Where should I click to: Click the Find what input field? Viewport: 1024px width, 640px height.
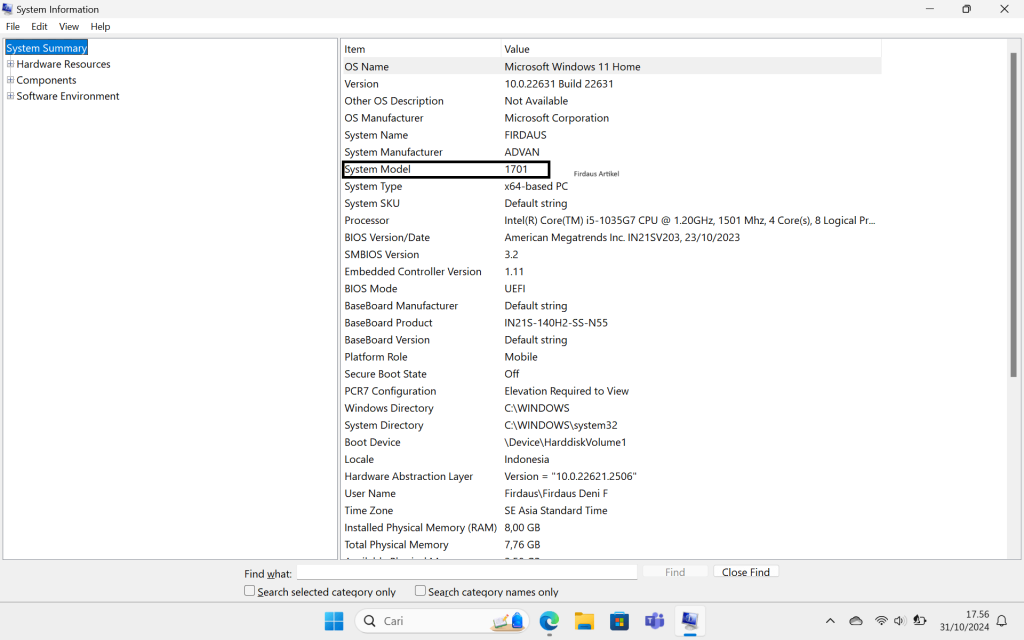pos(467,573)
